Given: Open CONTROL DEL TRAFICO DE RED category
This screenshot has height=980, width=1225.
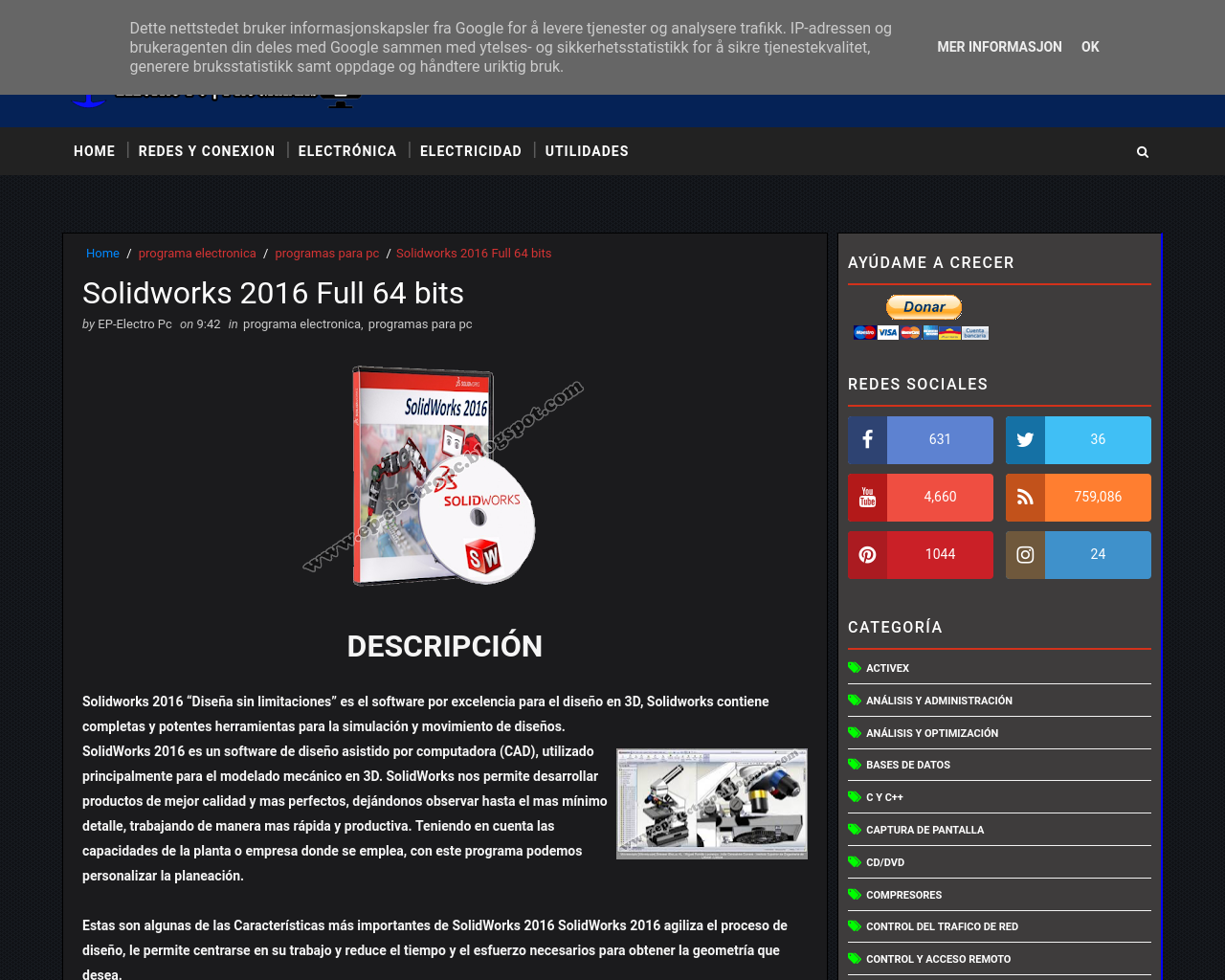Looking at the screenshot, I should [942, 926].
